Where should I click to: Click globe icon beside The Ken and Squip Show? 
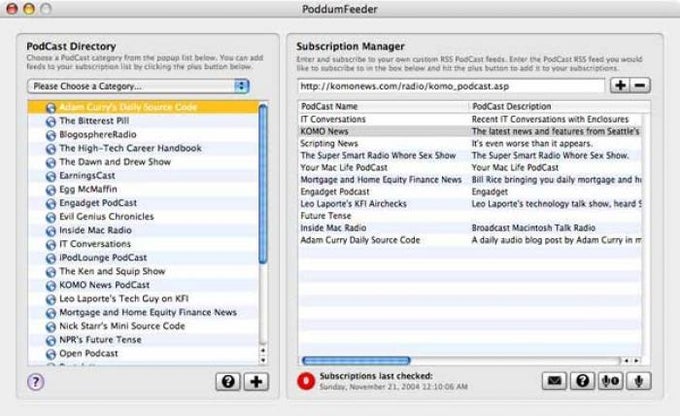pyautogui.click(x=51, y=272)
